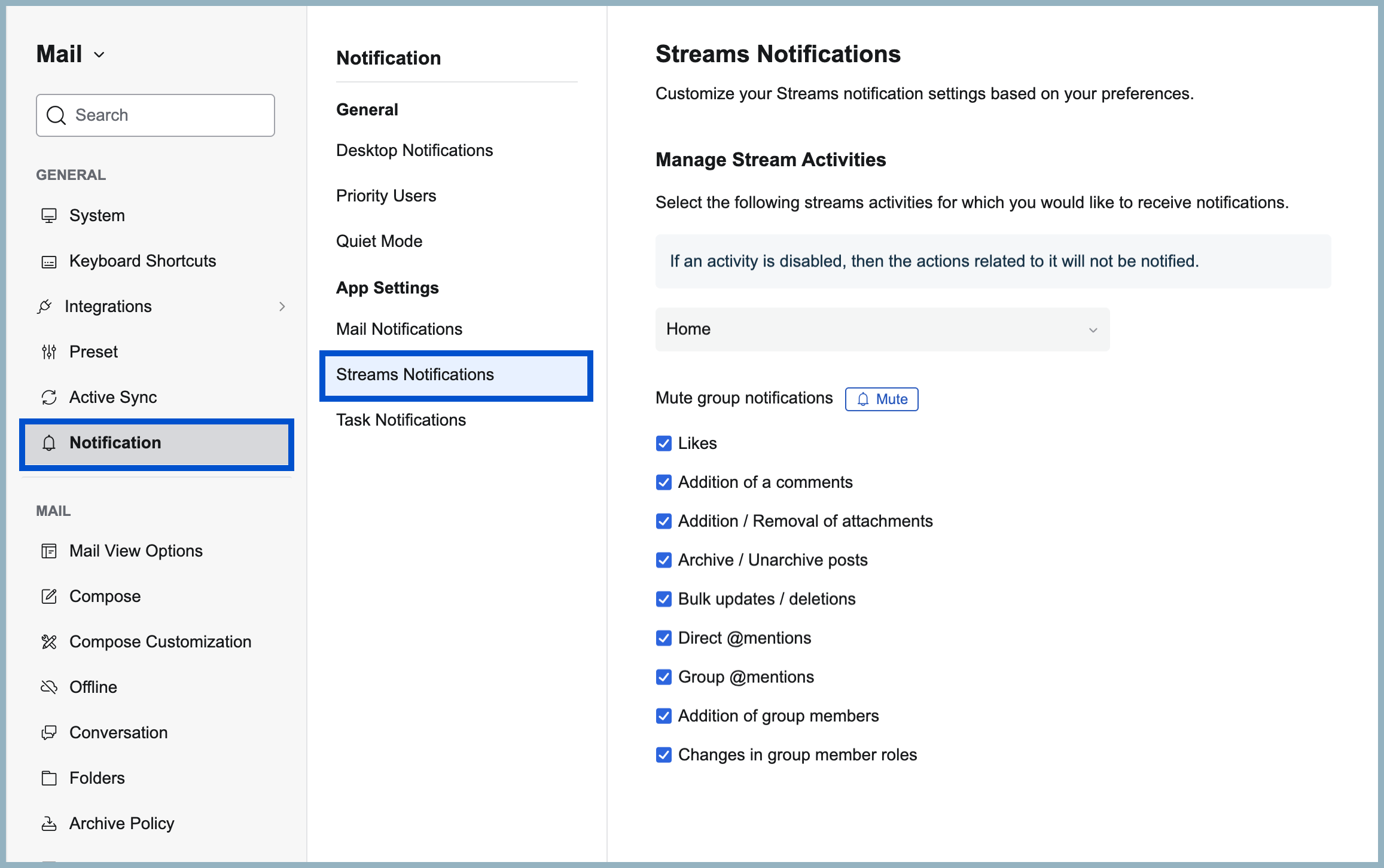The image size is (1384, 868).
Task: Uncheck Likes notifications
Action: [x=664, y=443]
